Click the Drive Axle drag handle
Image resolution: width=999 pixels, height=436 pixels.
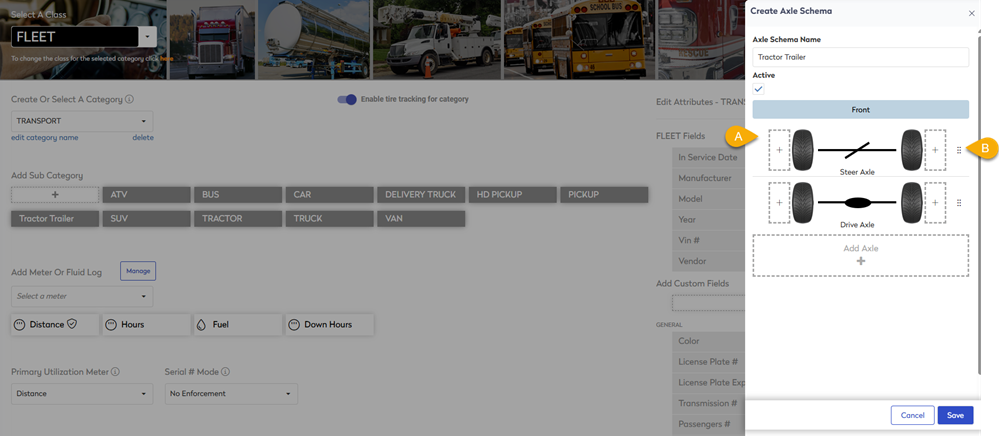pos(959,203)
